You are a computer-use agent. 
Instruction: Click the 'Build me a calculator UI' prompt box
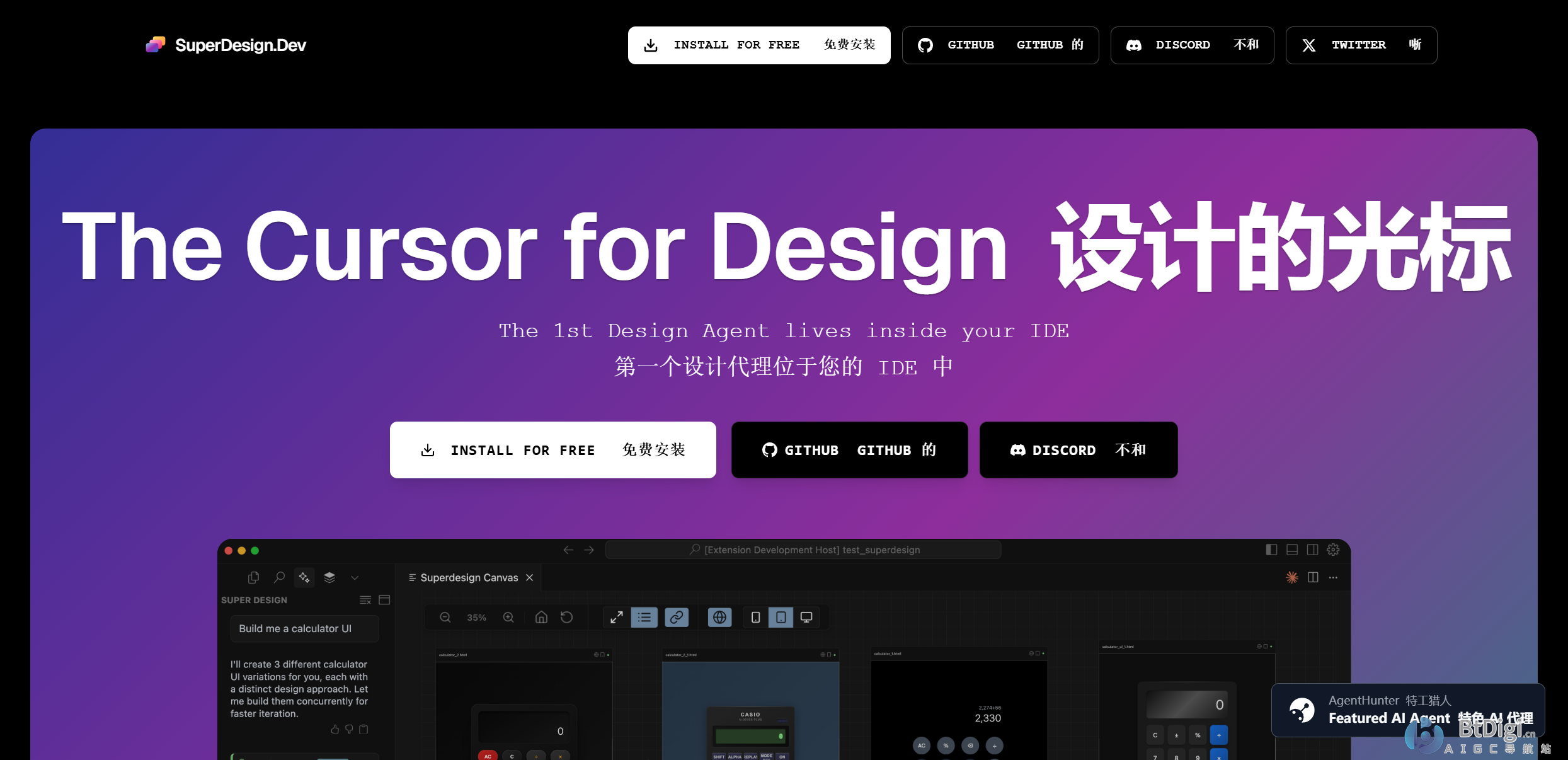pyautogui.click(x=304, y=628)
